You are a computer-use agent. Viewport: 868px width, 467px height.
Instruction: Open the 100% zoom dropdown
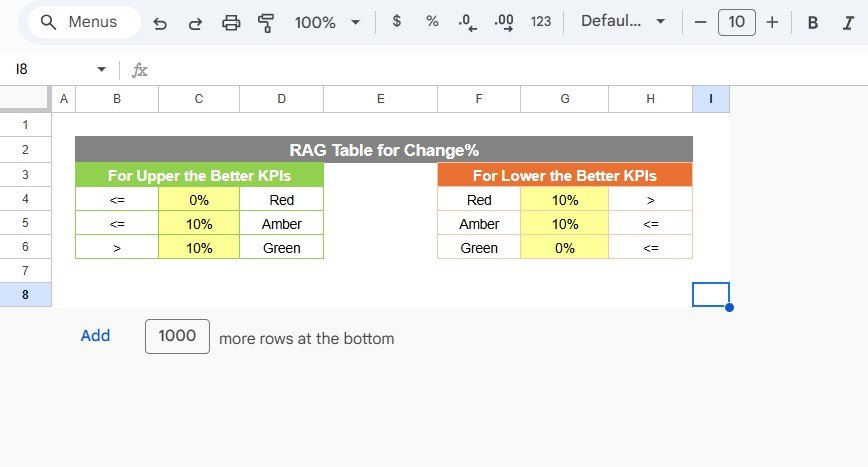click(326, 22)
